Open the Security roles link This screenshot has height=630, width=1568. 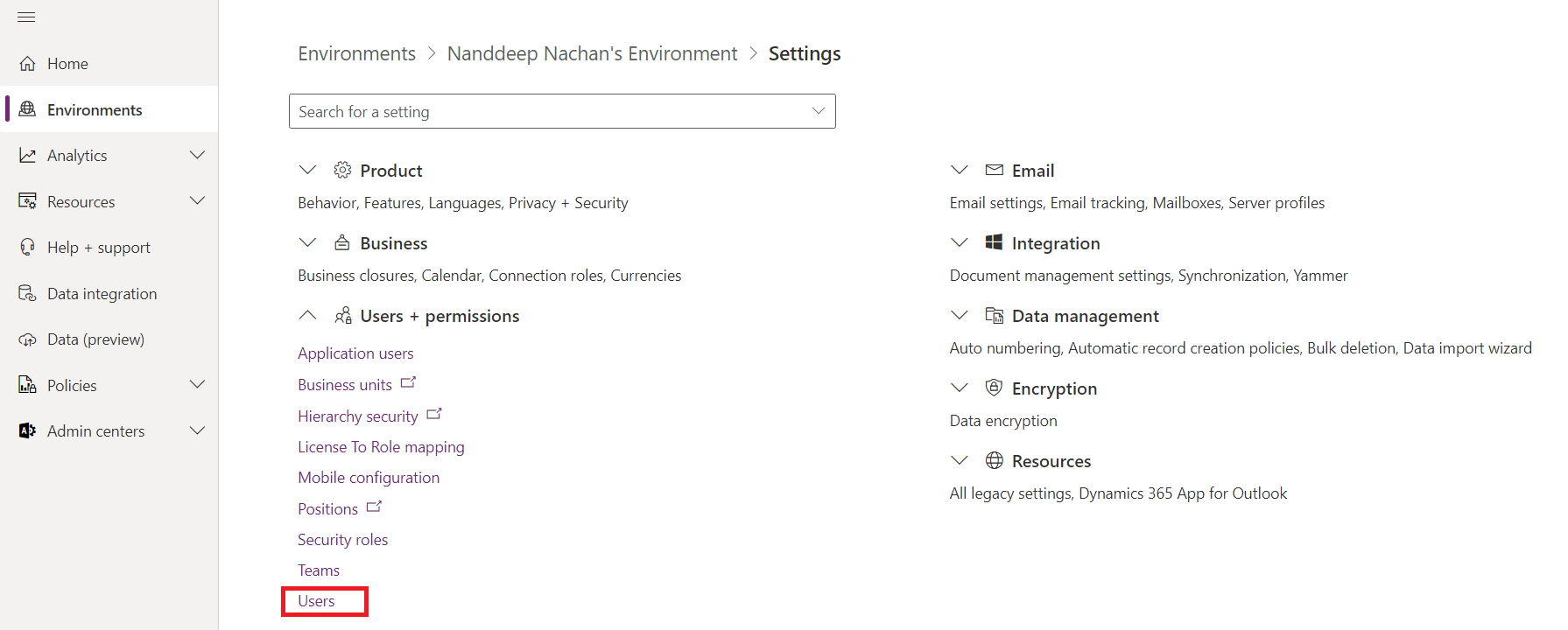click(342, 540)
